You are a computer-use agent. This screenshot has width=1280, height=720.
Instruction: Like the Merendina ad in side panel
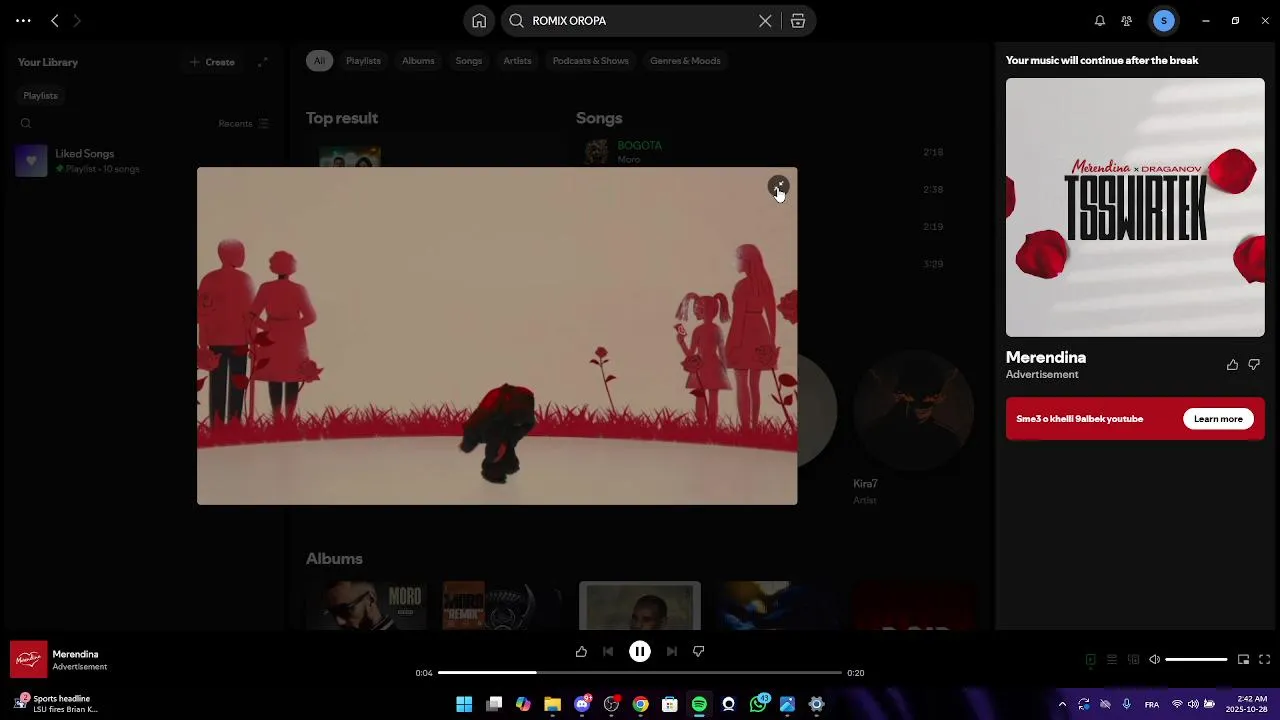(1232, 365)
